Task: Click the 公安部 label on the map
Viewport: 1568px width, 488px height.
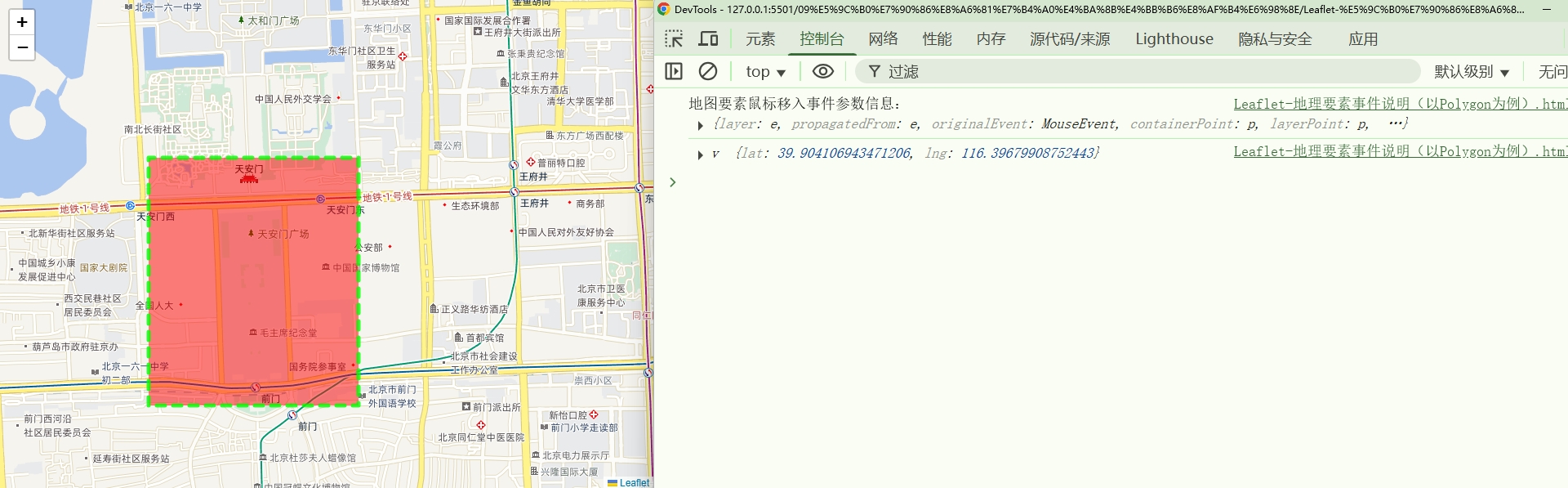Action: [368, 247]
